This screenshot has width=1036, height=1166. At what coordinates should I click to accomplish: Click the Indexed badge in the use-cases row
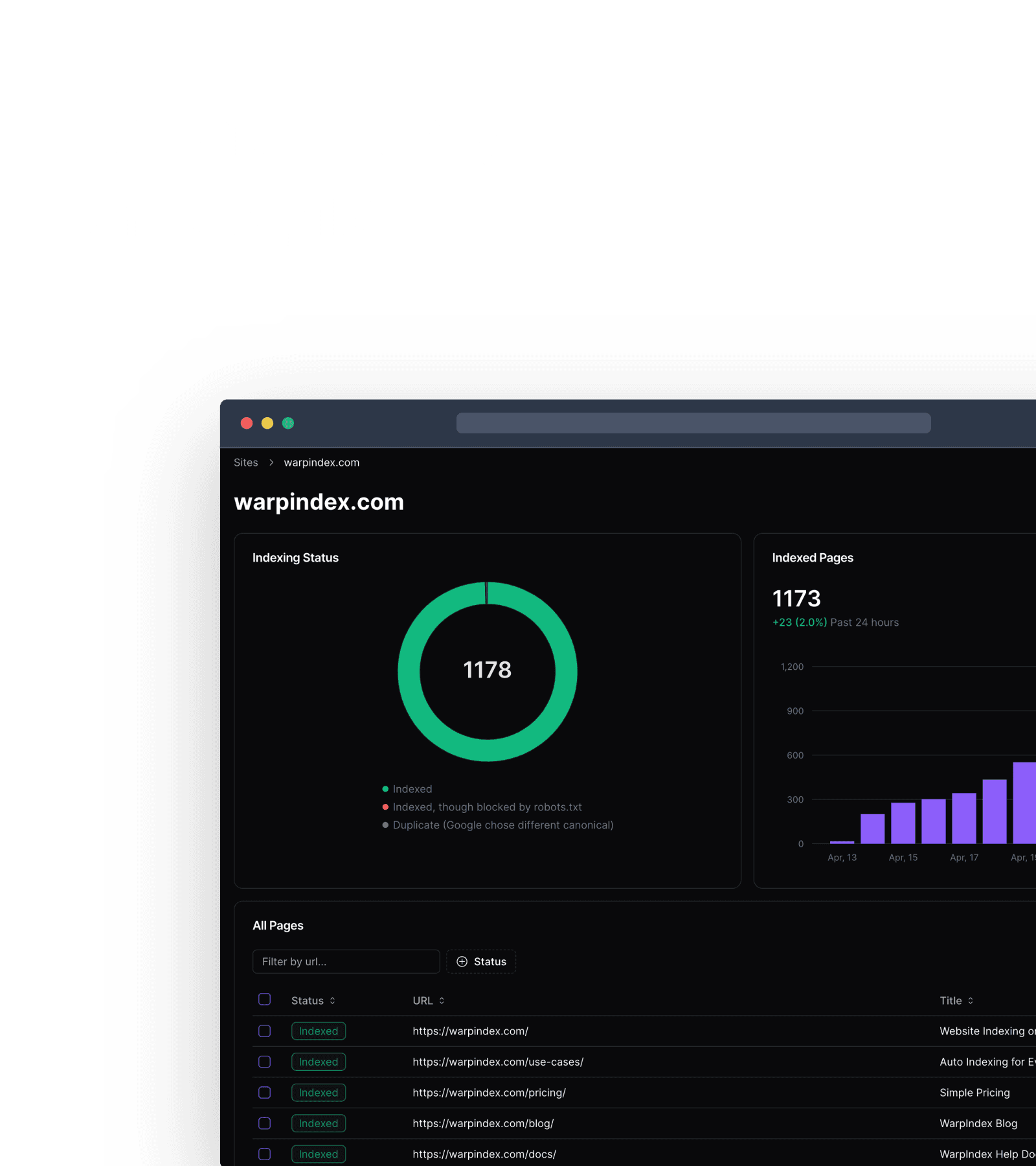pos(319,1062)
